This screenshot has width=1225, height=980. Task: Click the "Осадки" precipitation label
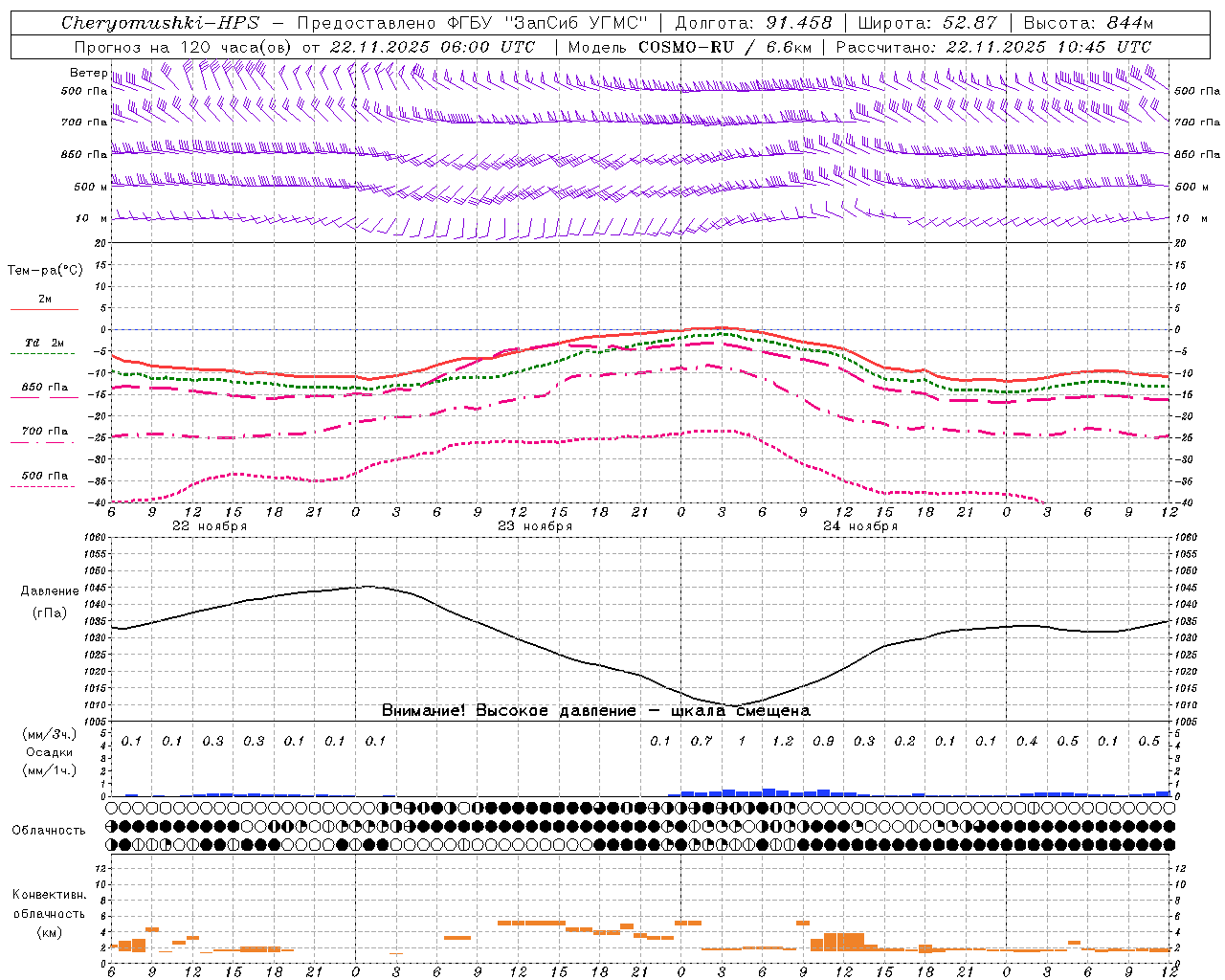(50, 752)
